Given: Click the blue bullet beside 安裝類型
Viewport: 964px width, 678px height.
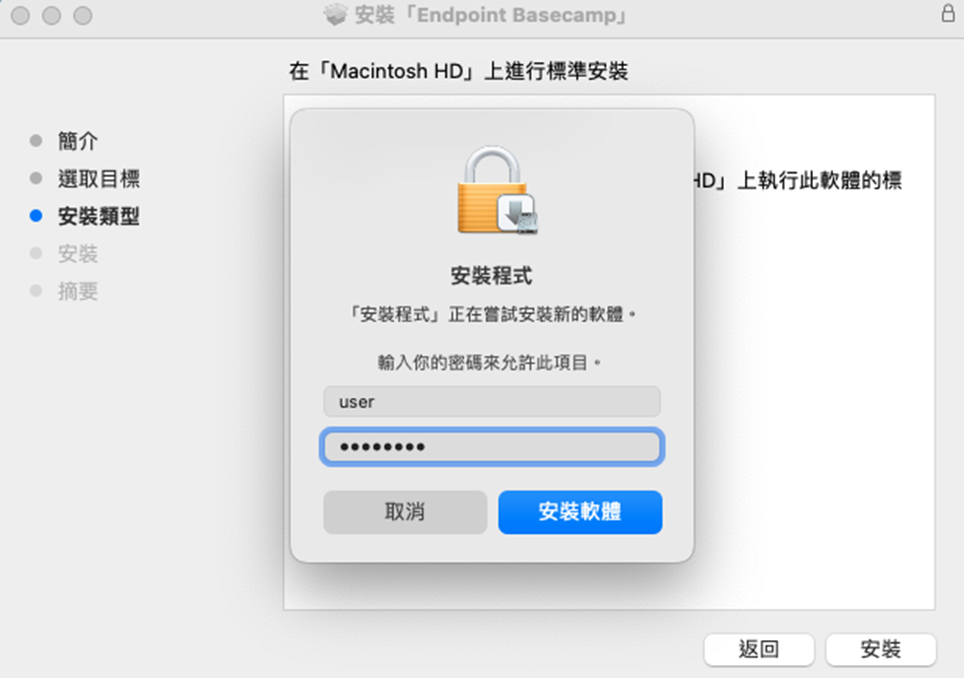Looking at the screenshot, I should 36,216.
